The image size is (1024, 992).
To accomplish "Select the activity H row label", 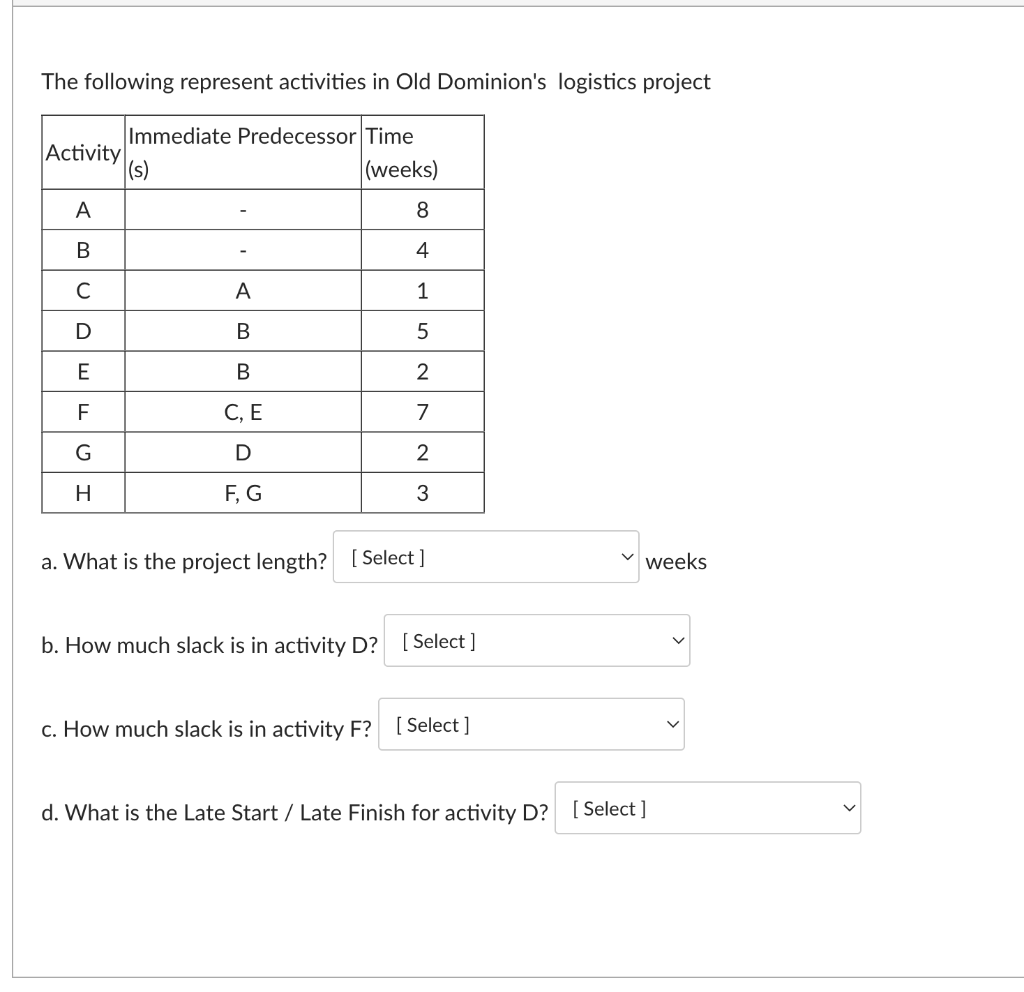I will tap(82, 491).
